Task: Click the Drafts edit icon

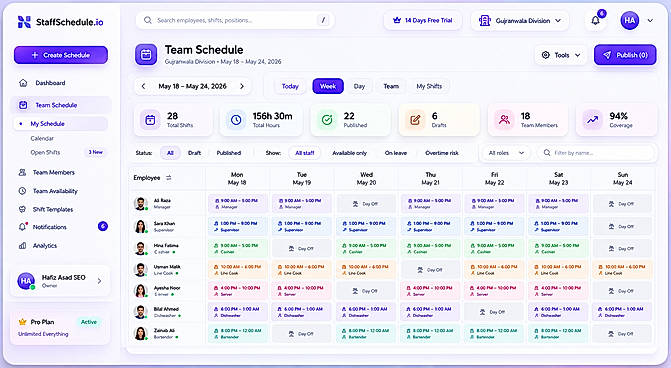Action: point(415,120)
